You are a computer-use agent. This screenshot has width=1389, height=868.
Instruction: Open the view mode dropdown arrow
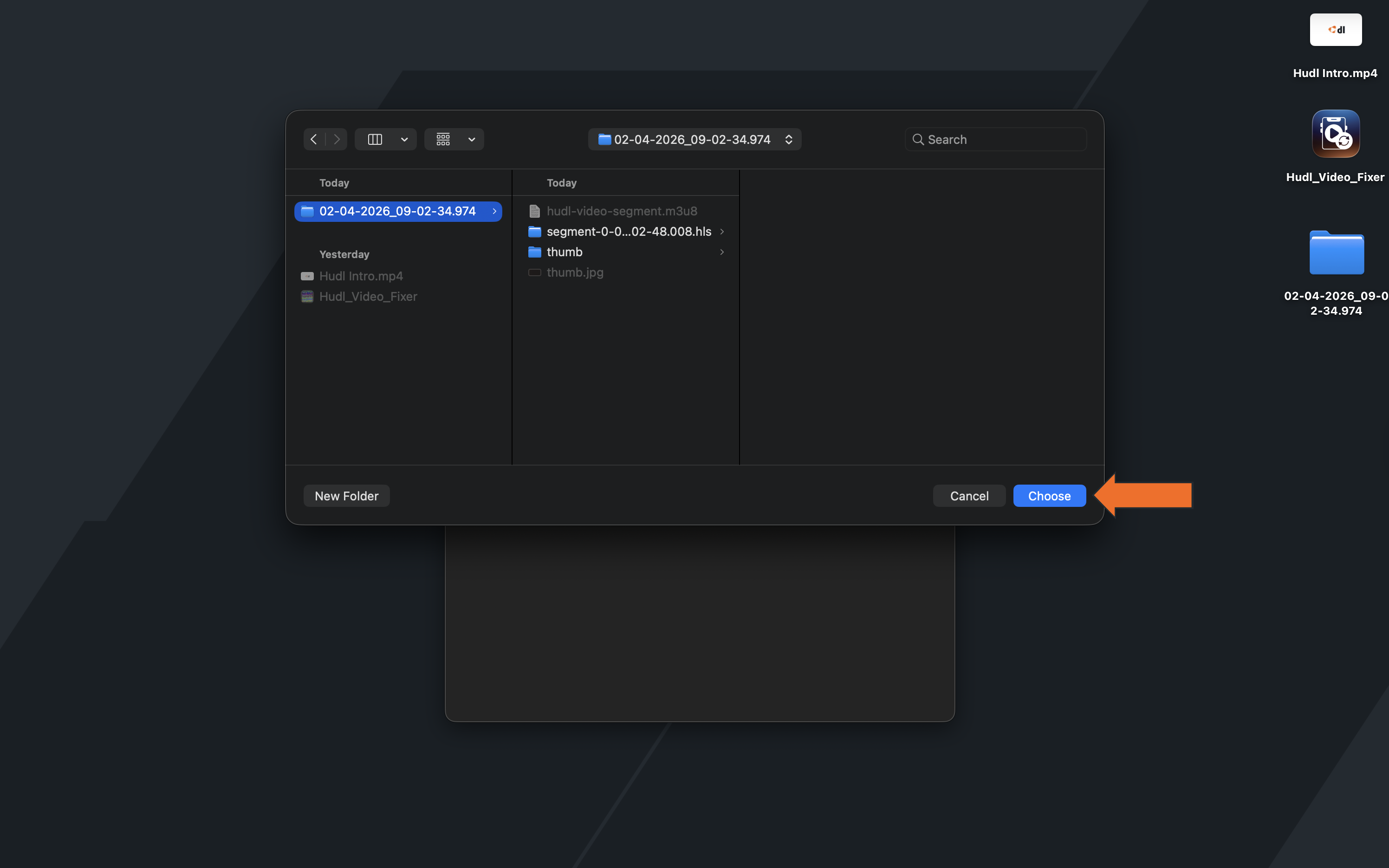405,140
